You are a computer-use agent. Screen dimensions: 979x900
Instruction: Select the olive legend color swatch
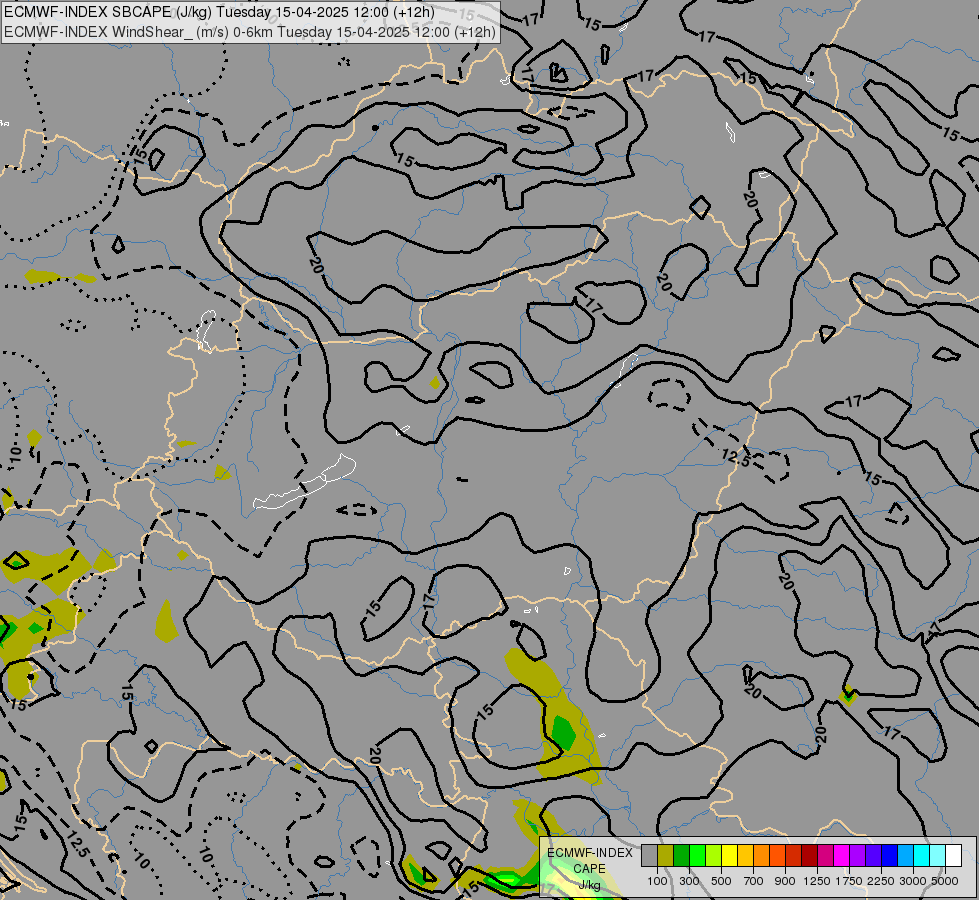(x=666, y=855)
